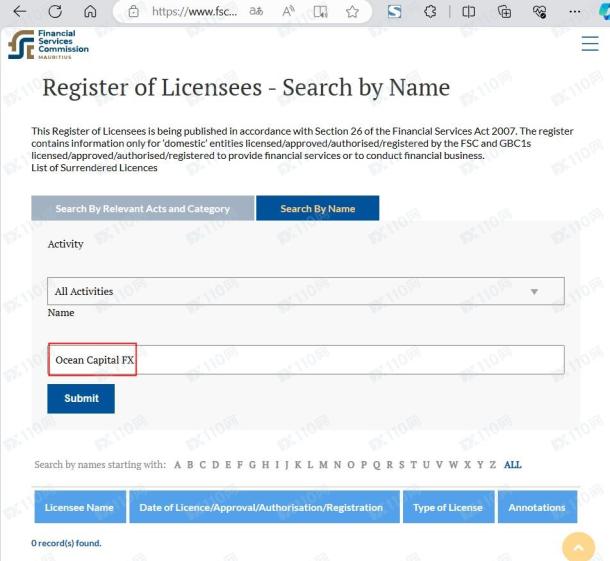This screenshot has width=610, height=561.
Task: Filter names starting with F
Action: click(x=240, y=465)
